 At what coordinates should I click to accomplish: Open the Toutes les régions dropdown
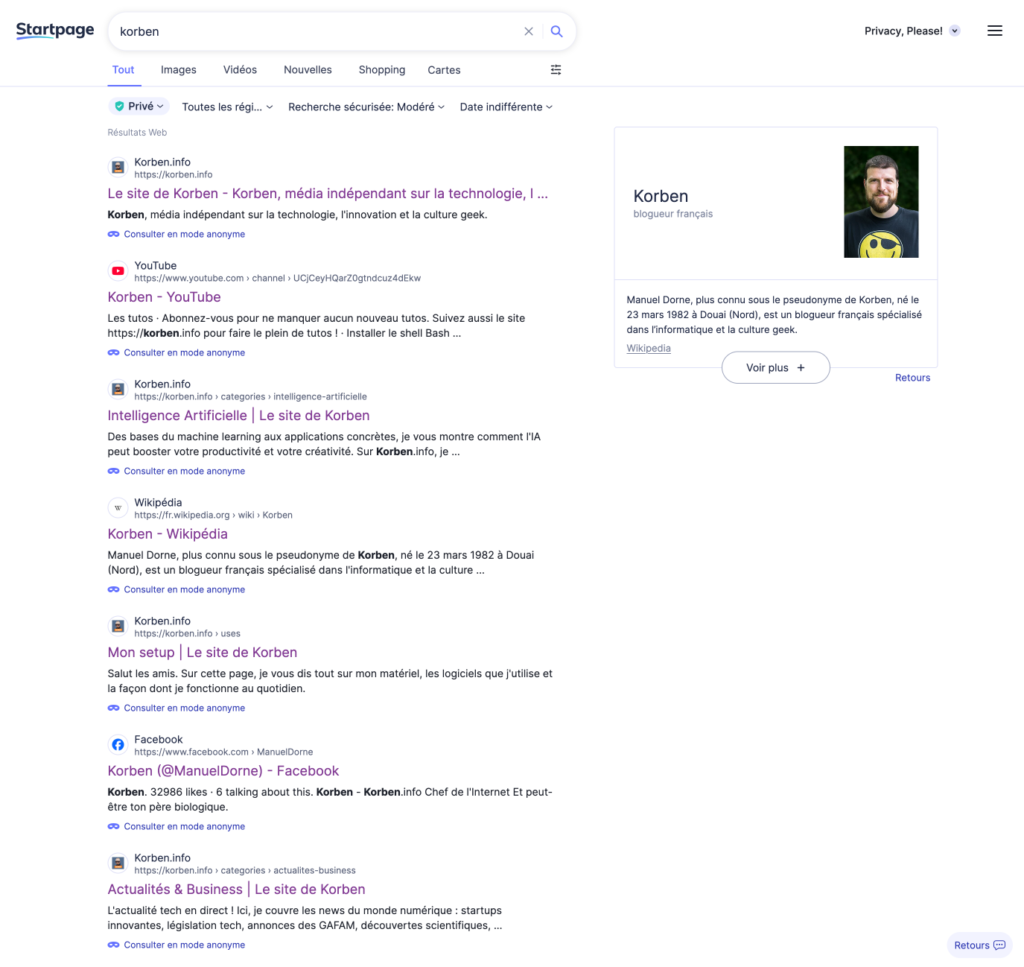click(227, 107)
